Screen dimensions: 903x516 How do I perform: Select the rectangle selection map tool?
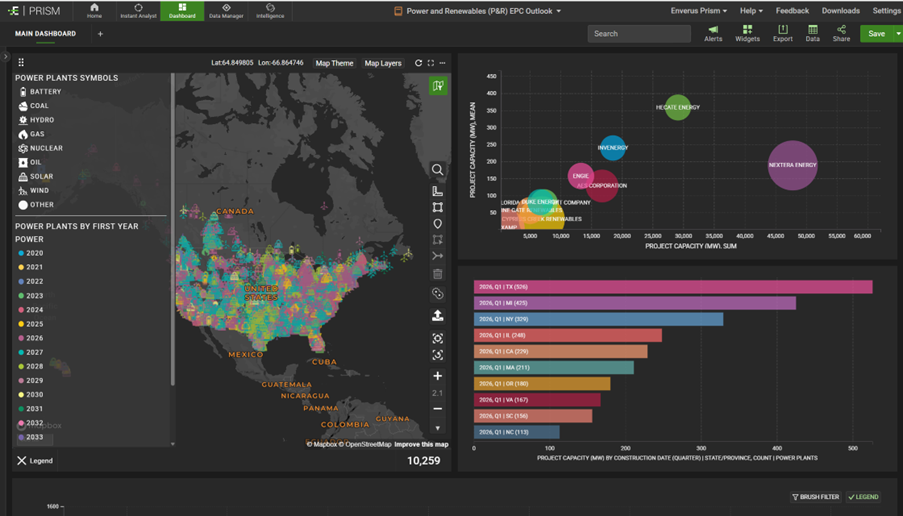coord(437,208)
